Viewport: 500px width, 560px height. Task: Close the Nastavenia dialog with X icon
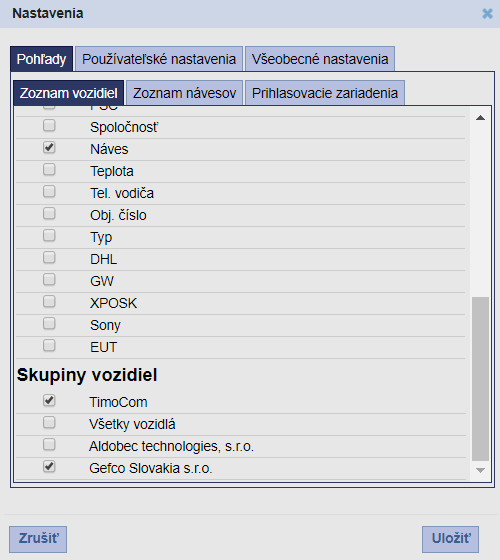487,14
